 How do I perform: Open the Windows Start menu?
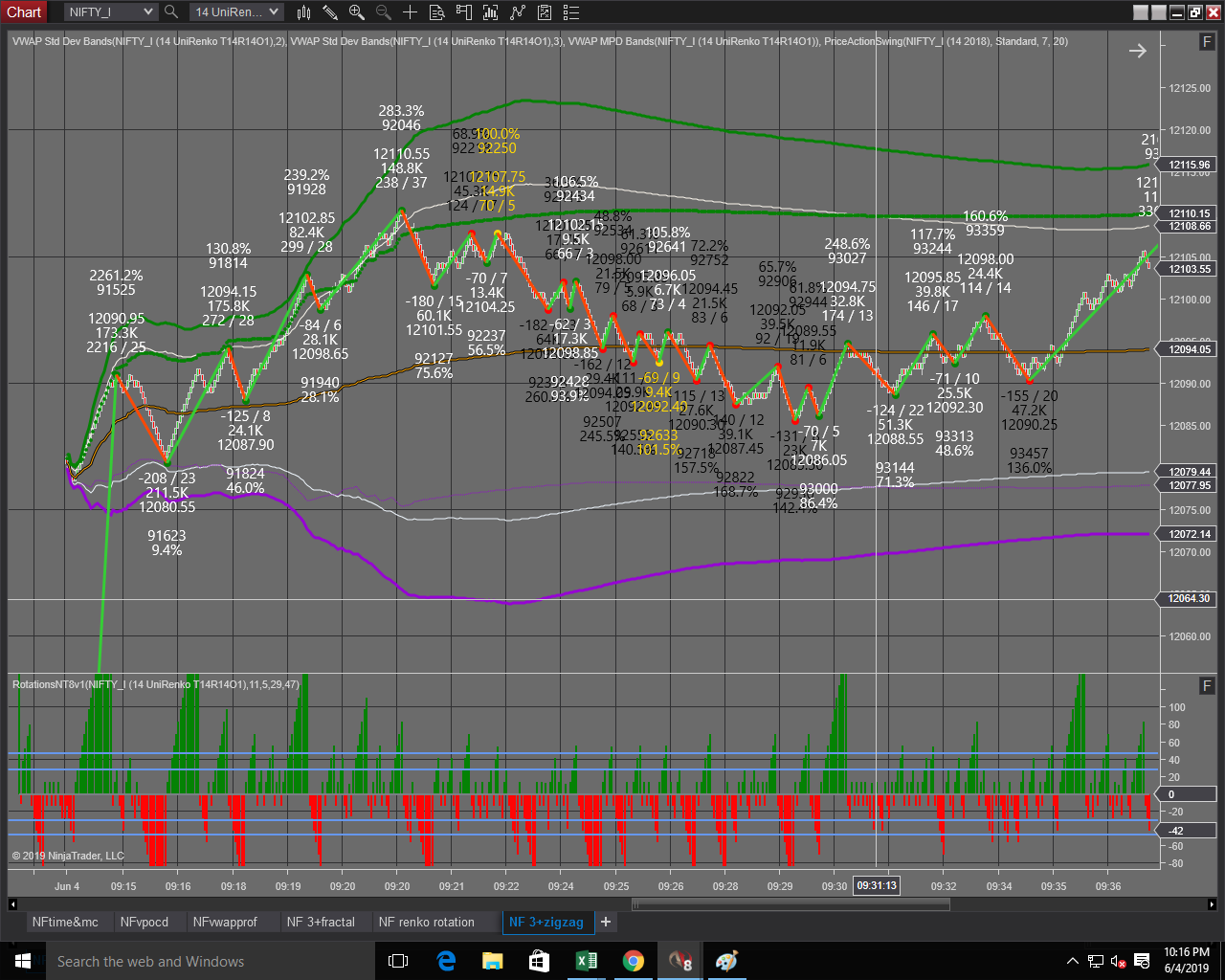tap(23, 961)
